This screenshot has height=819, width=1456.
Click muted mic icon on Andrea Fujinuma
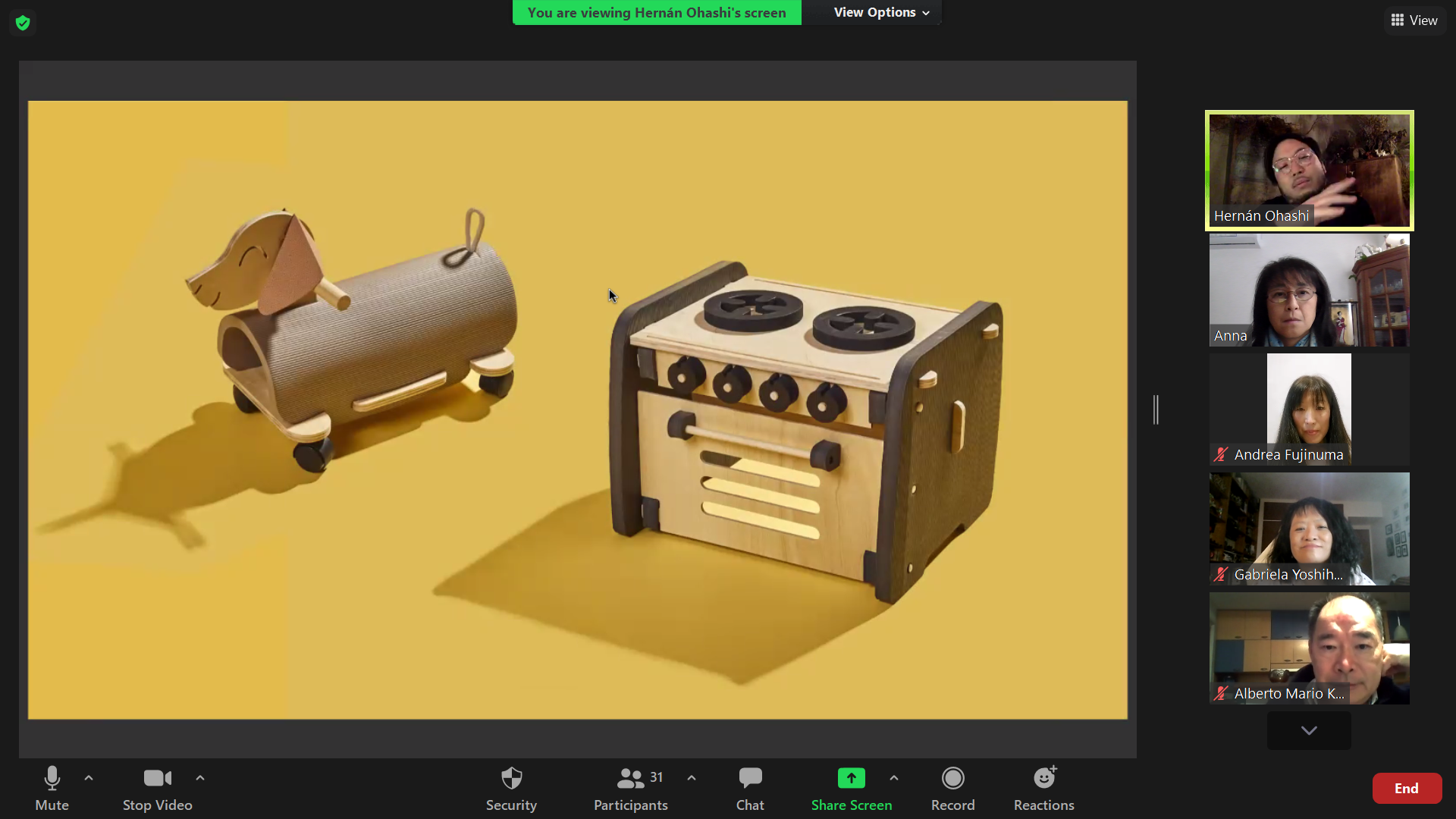click(1221, 455)
